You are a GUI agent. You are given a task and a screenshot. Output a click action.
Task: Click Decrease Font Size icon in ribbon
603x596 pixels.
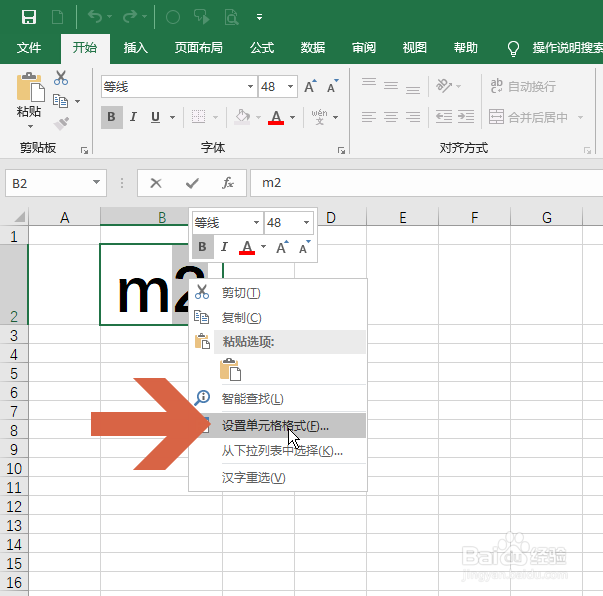332,86
